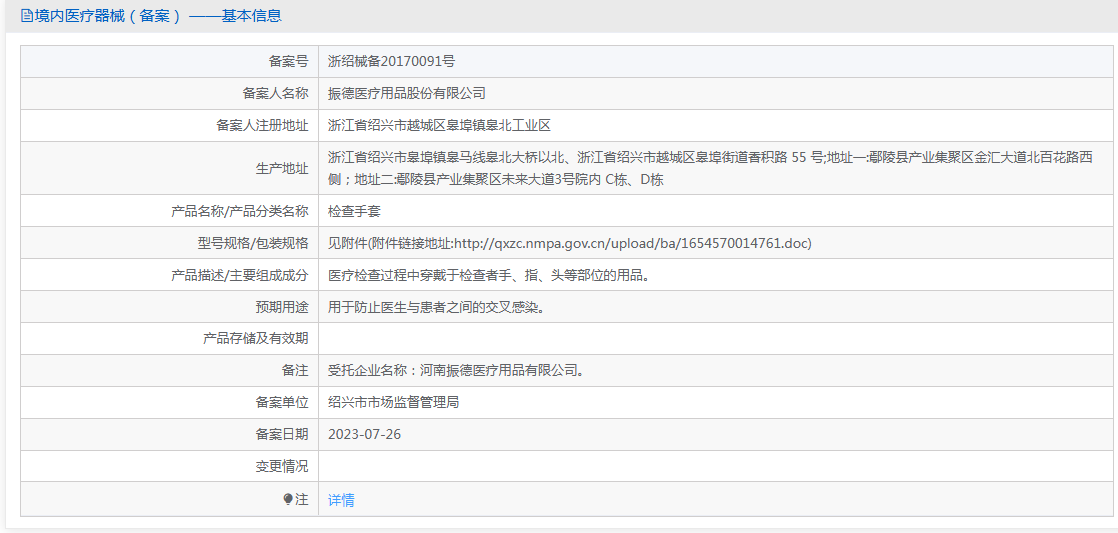Screen dimensions: 1118x533
Task: Click the 变更情况 label
Action: (282, 467)
